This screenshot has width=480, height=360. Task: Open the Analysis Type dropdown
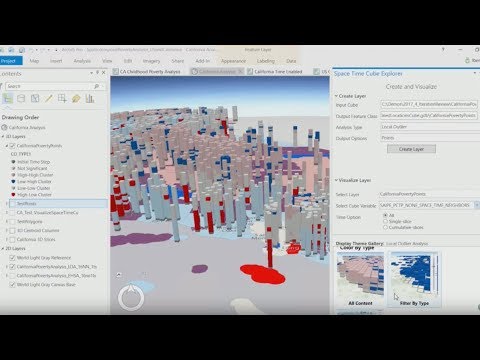coord(430,127)
